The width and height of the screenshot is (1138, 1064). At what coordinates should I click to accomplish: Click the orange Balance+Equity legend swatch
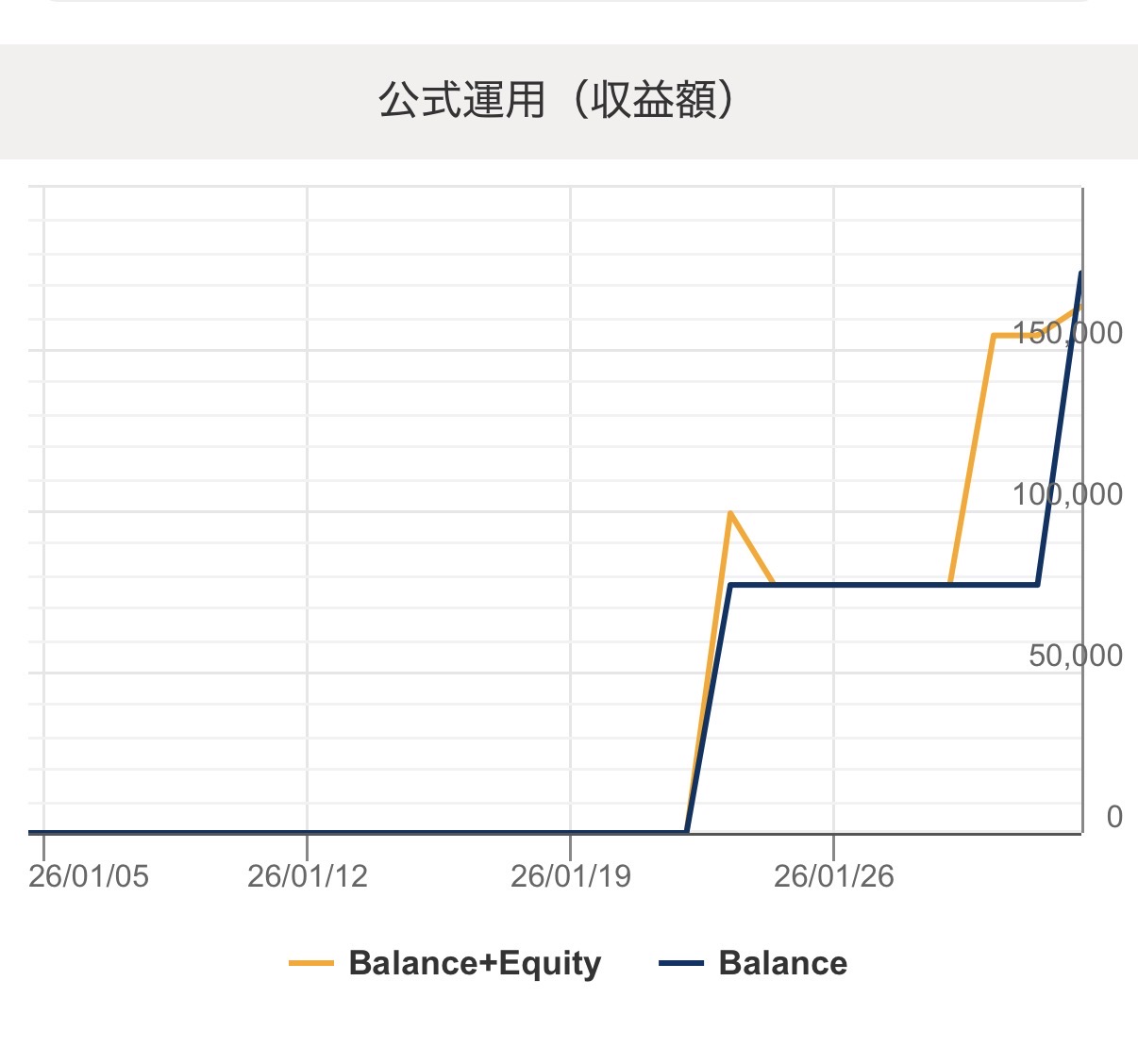tap(311, 963)
